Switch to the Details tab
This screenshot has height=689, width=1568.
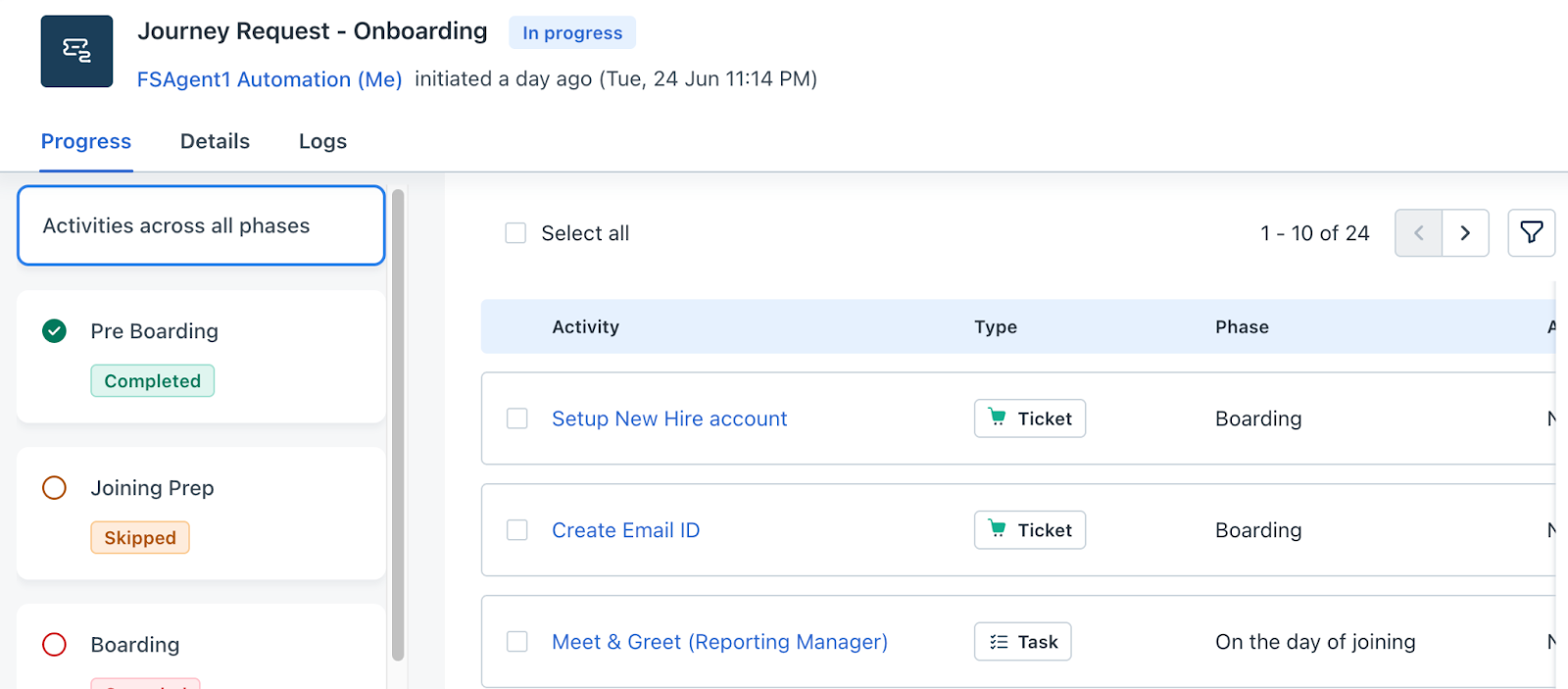215,141
